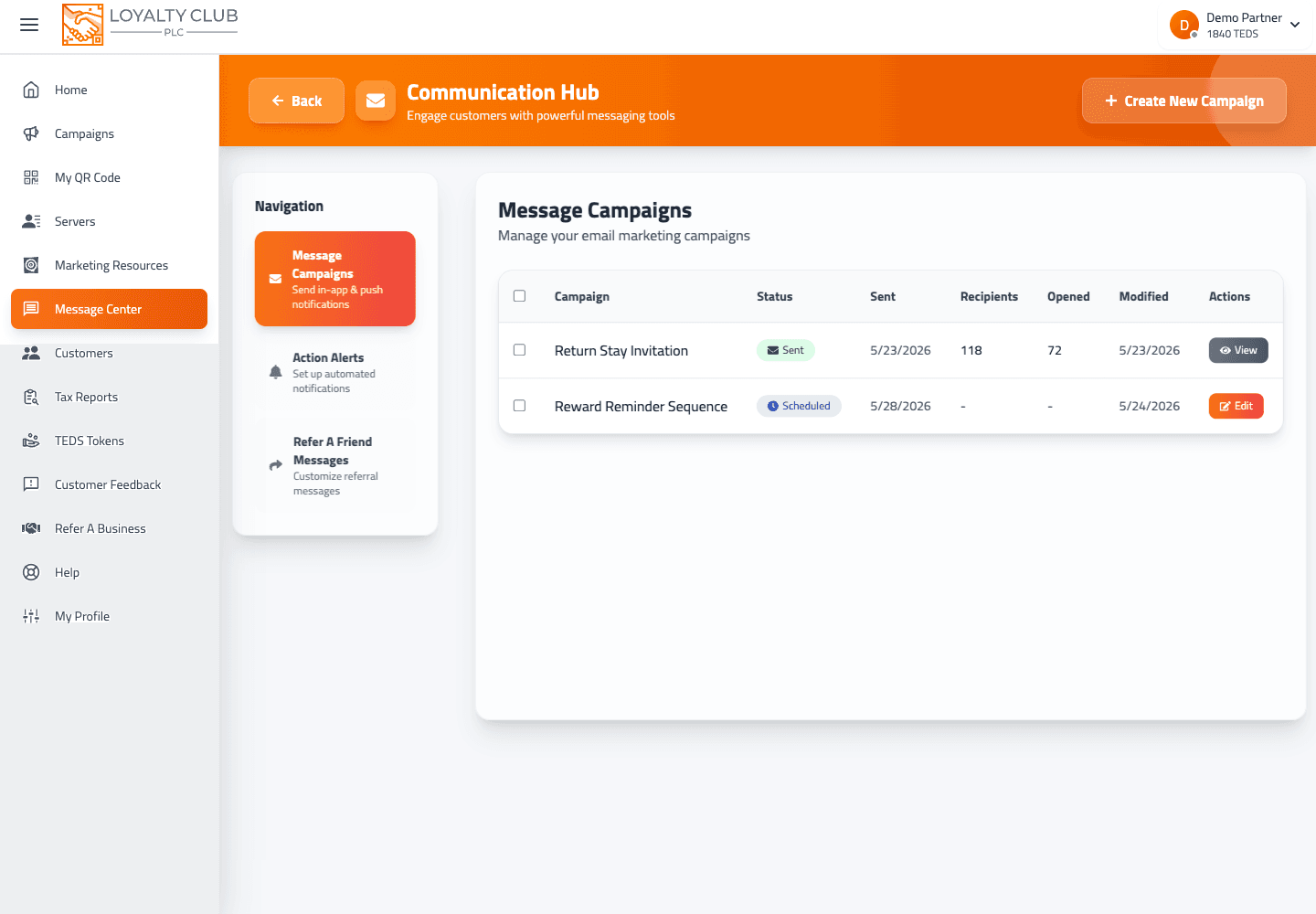Screen dimensions: 1316x914
Task: Click the Refer A Business handshake icon
Action: click(x=31, y=528)
